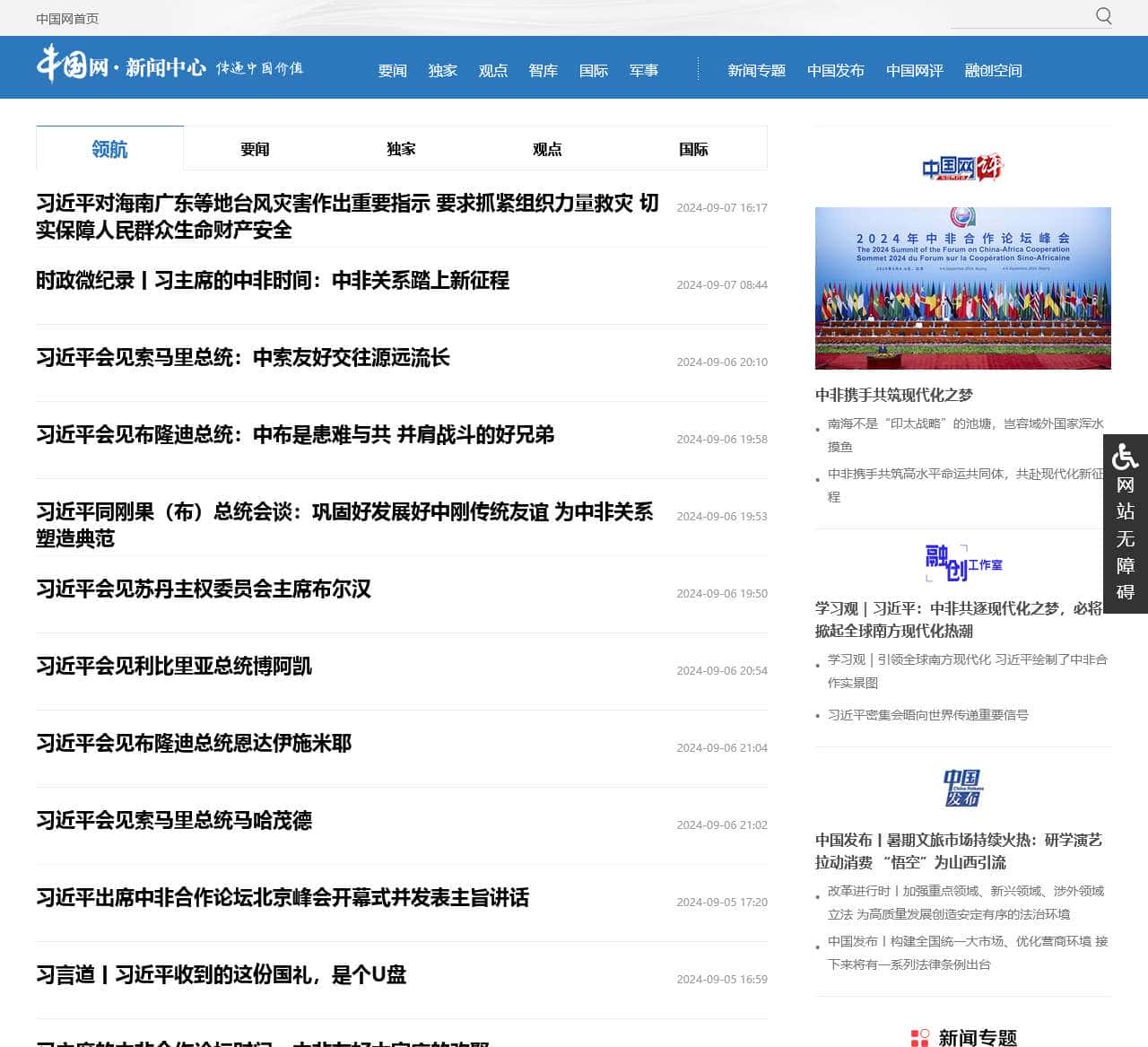Open 时政微纪录 习主席的中非时间 article
The height and width of the screenshot is (1047, 1148).
pyautogui.click(x=273, y=281)
